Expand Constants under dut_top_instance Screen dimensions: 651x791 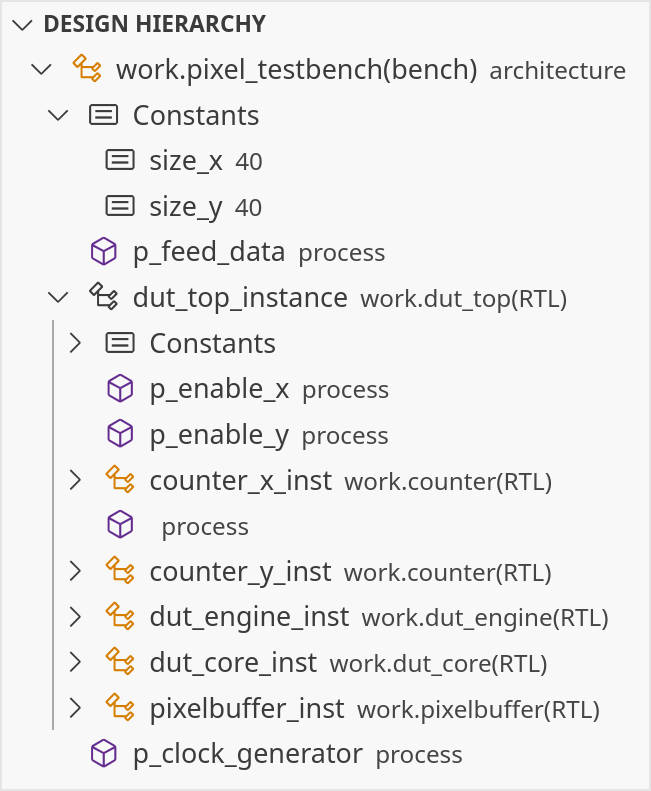[x=74, y=343]
